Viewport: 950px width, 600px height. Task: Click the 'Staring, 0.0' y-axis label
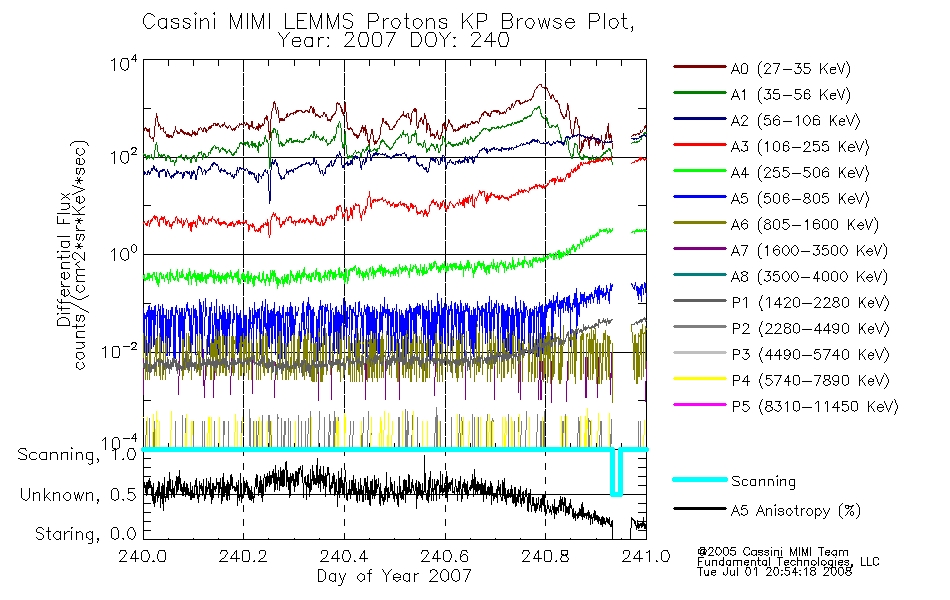coord(85,534)
